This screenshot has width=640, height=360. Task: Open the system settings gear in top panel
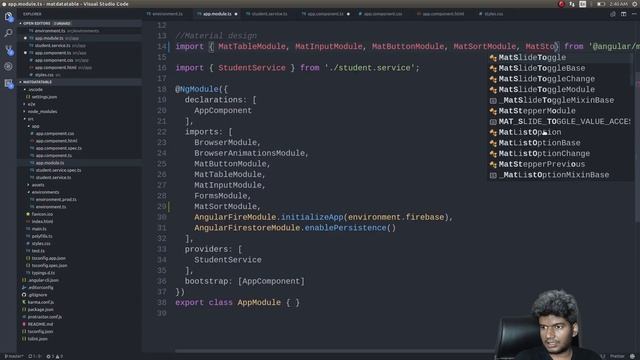635,4
